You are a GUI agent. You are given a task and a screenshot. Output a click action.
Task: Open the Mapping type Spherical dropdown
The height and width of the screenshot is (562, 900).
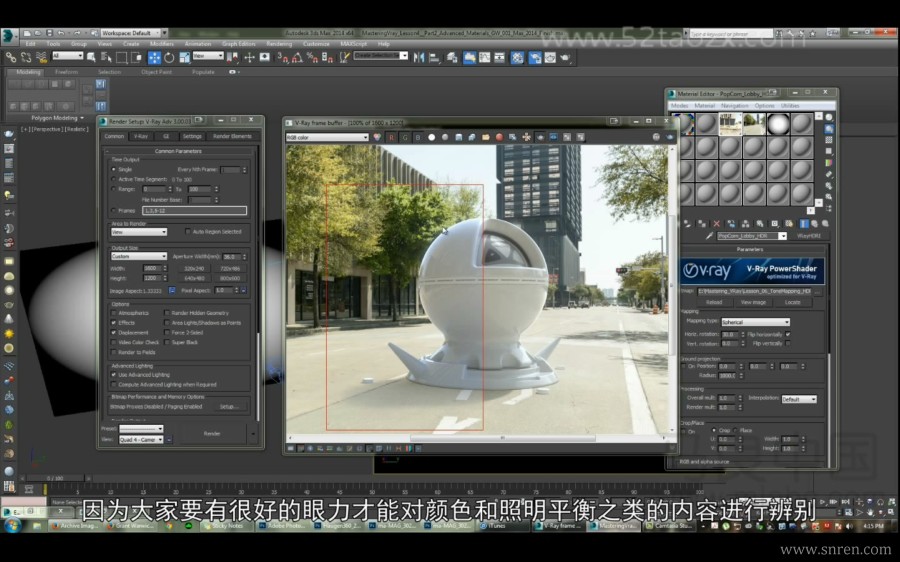tap(756, 322)
